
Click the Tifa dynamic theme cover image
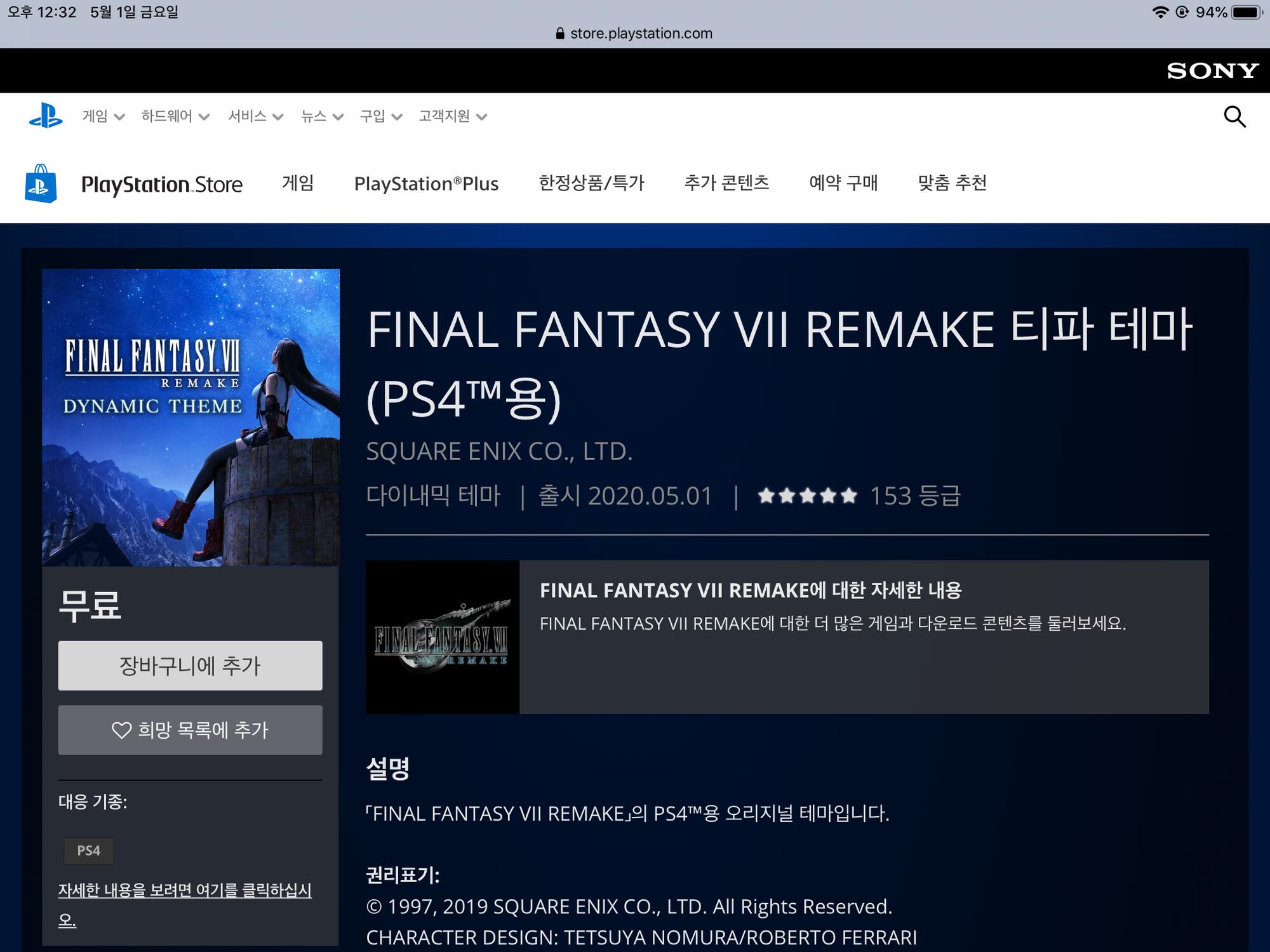[x=190, y=418]
